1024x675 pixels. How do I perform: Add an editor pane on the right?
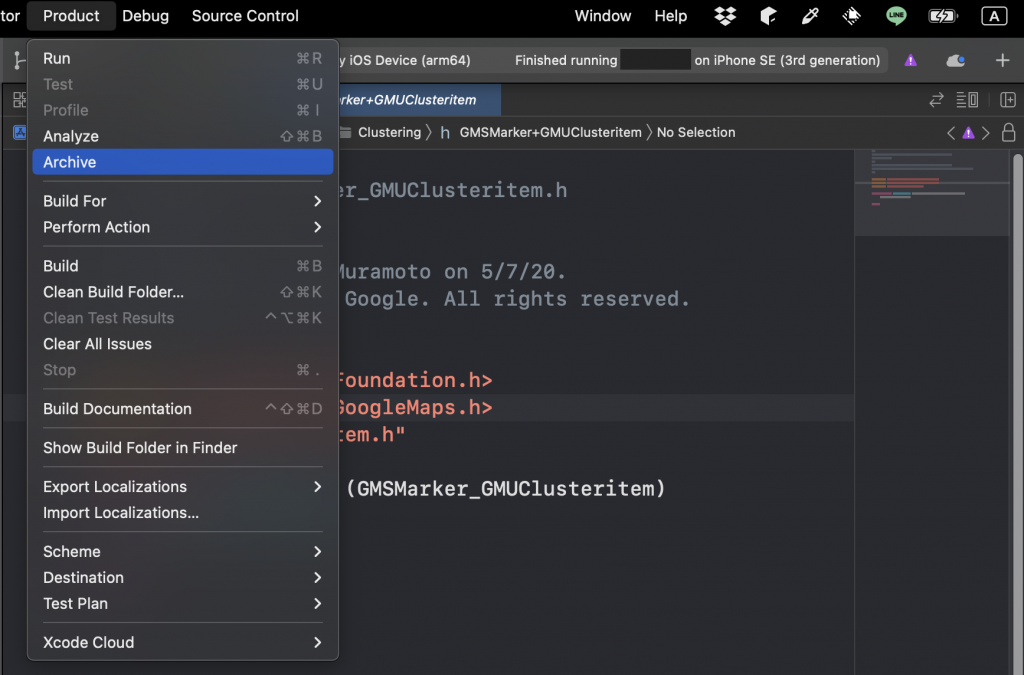click(x=1008, y=100)
